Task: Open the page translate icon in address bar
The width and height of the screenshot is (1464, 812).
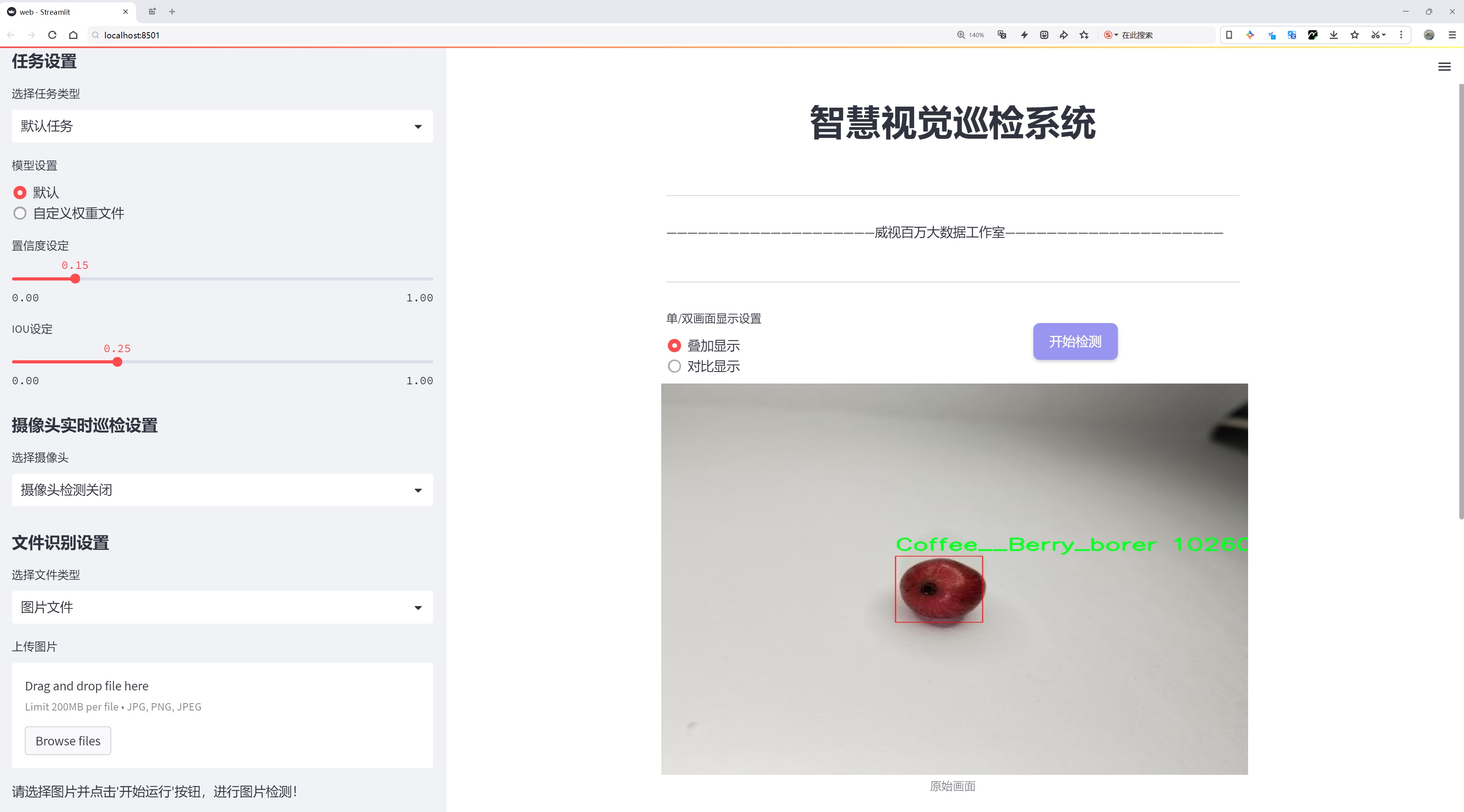Action: tap(1002, 34)
